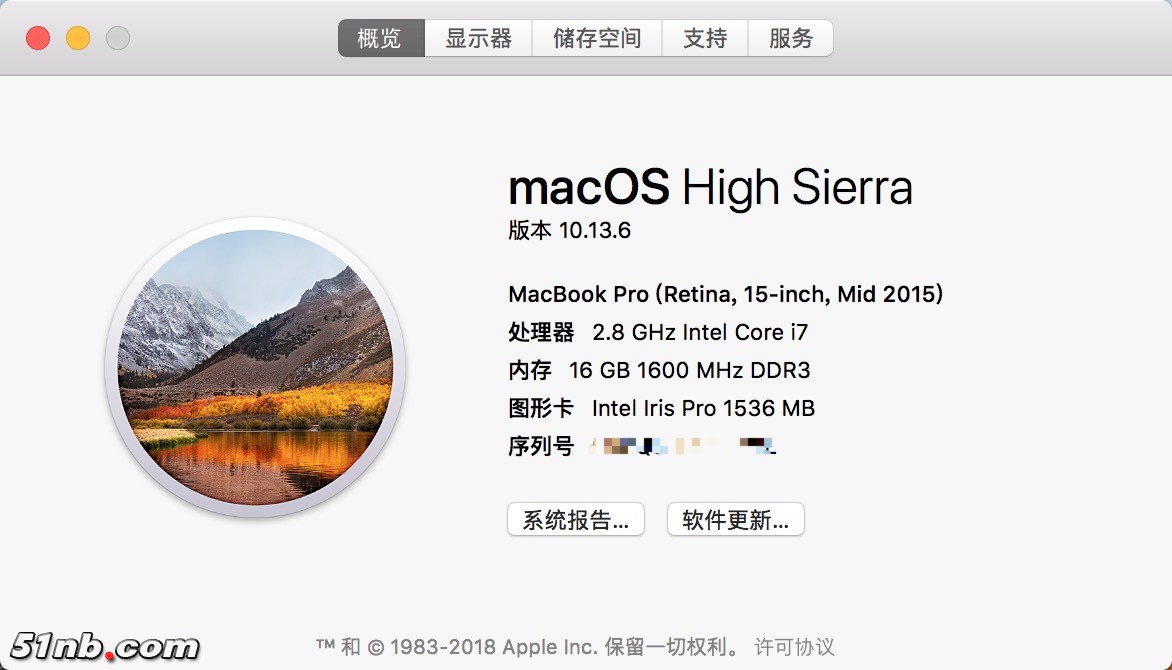Go to the 支持 tab

click(x=705, y=39)
